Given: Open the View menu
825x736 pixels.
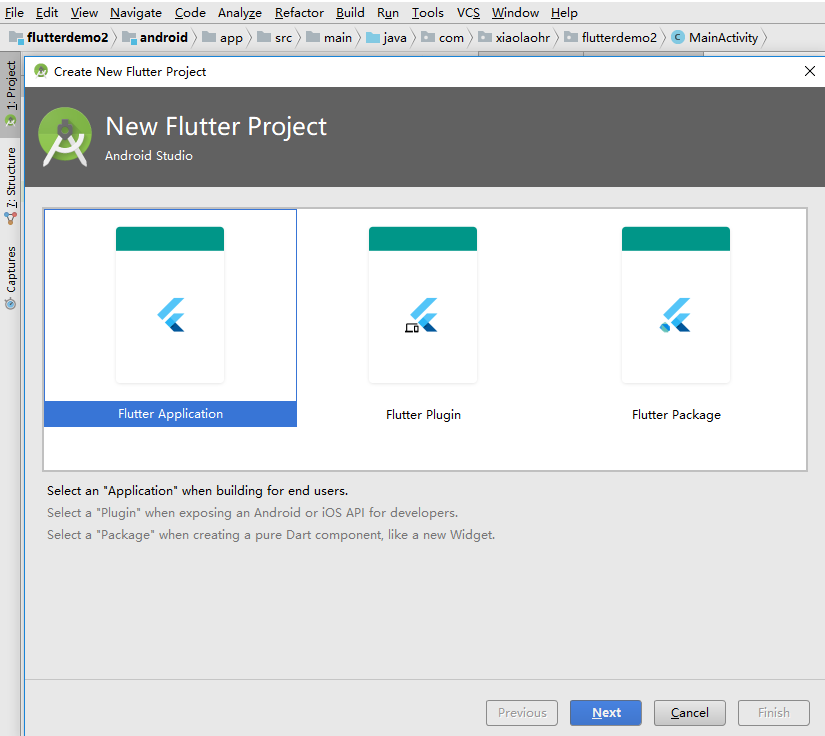Looking at the screenshot, I should coord(84,13).
